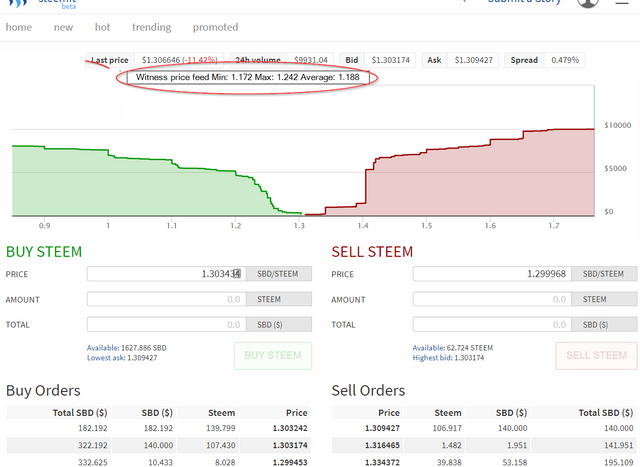The height and width of the screenshot is (467, 640).
Task: Click the Steemit logo icon
Action: 18,3
